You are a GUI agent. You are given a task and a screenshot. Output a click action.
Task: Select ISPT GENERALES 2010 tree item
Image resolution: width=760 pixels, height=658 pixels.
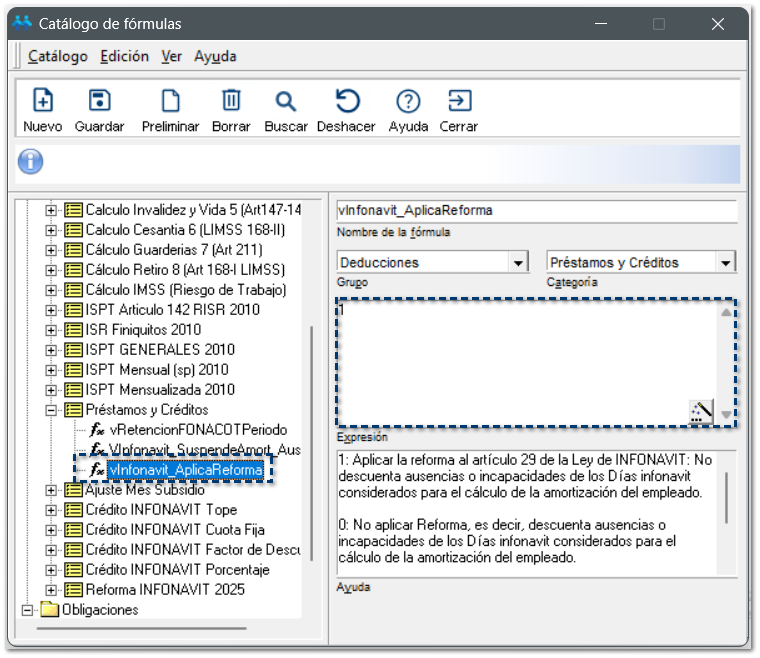click(x=160, y=350)
